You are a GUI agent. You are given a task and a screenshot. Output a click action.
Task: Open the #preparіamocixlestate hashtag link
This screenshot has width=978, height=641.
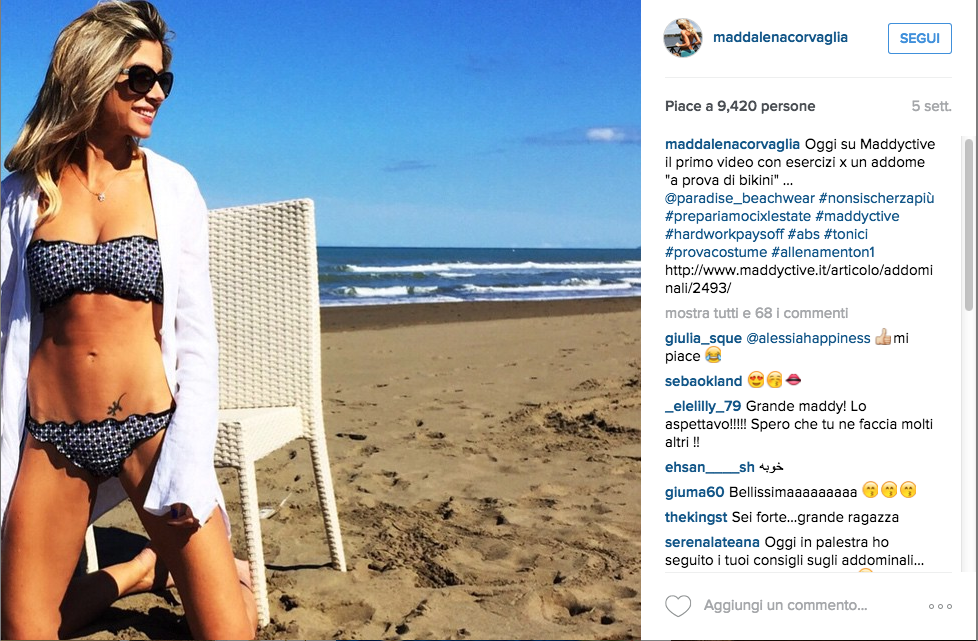coord(738,216)
